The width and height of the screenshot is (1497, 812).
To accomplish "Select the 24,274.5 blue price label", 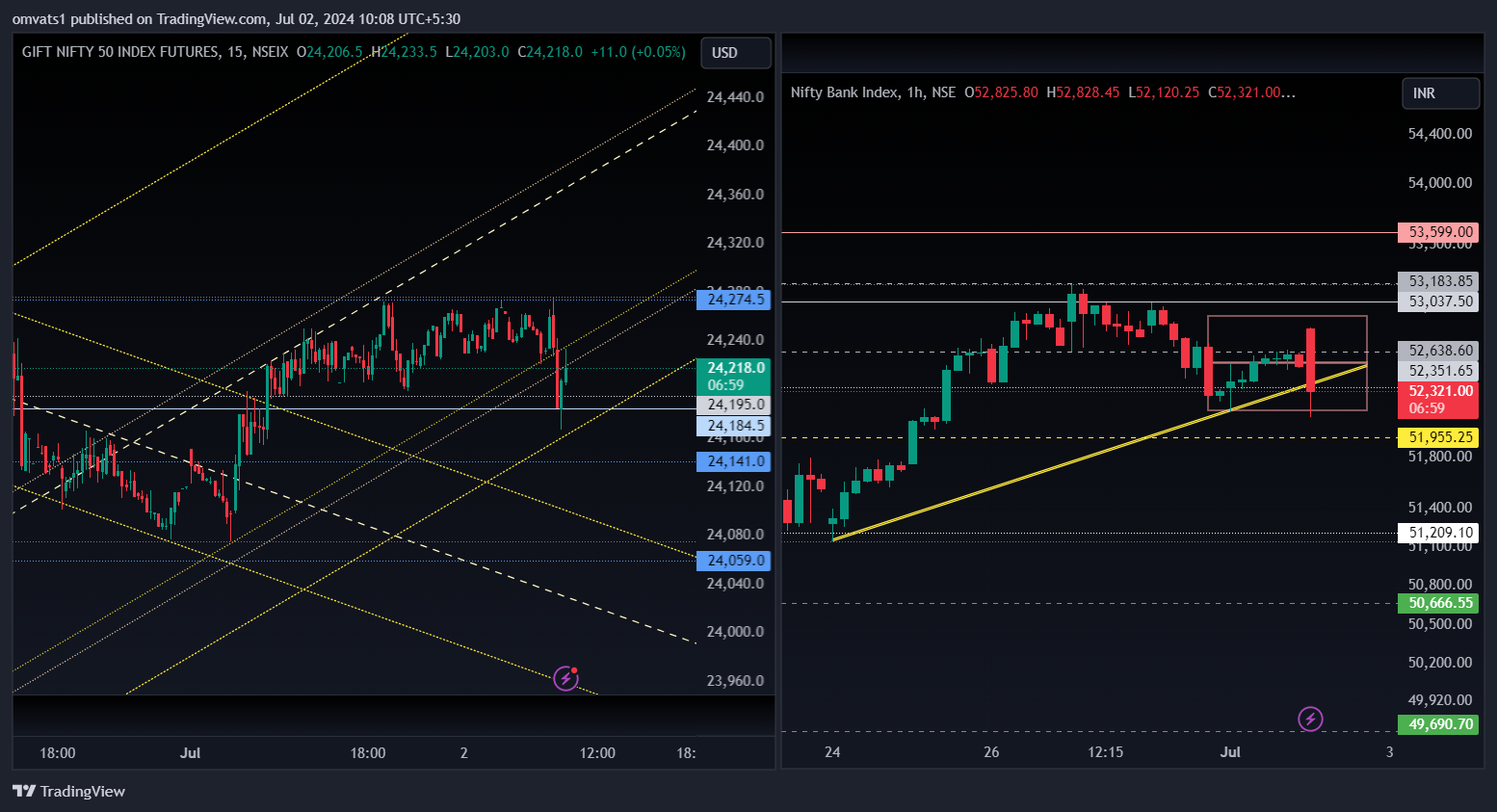I will tap(733, 300).
